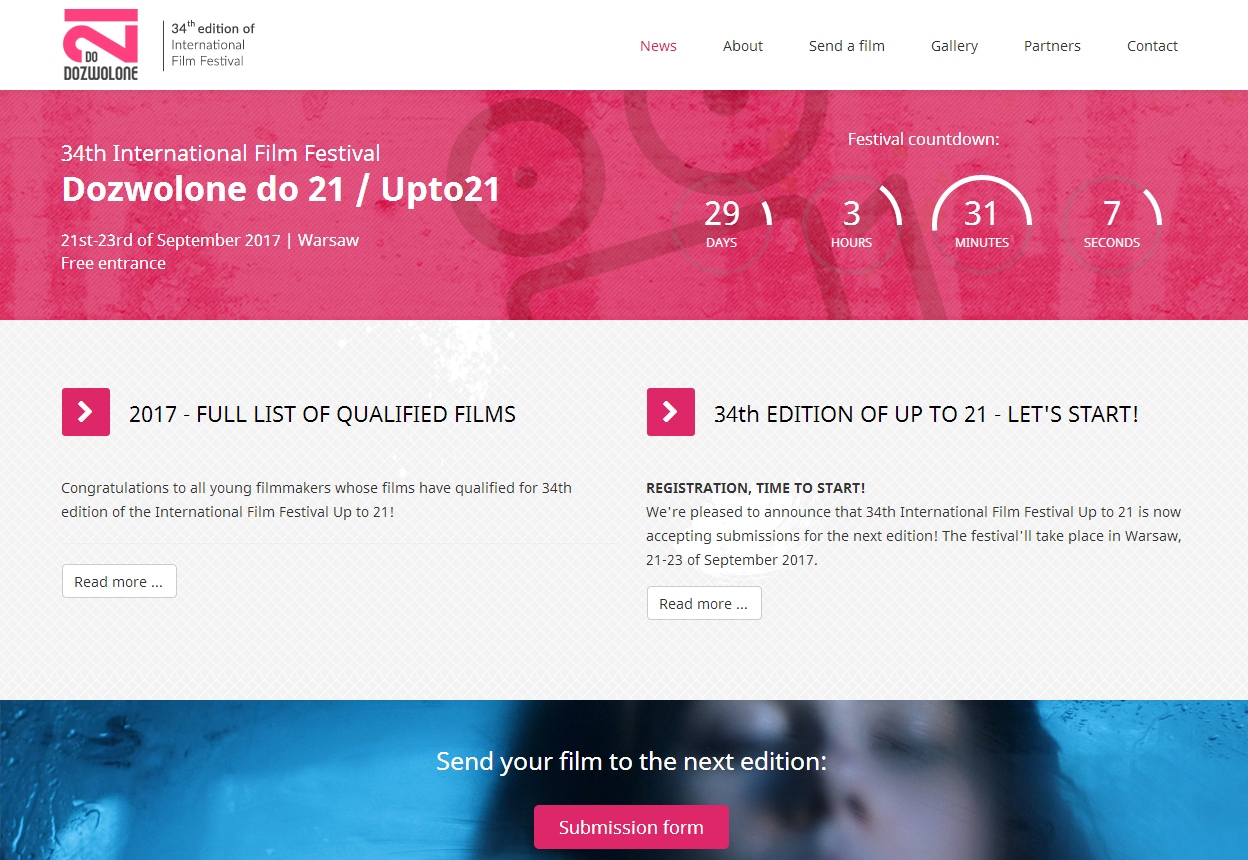Click the 29 Days countdown circle
This screenshot has width=1248, height=860.
[x=722, y=225]
